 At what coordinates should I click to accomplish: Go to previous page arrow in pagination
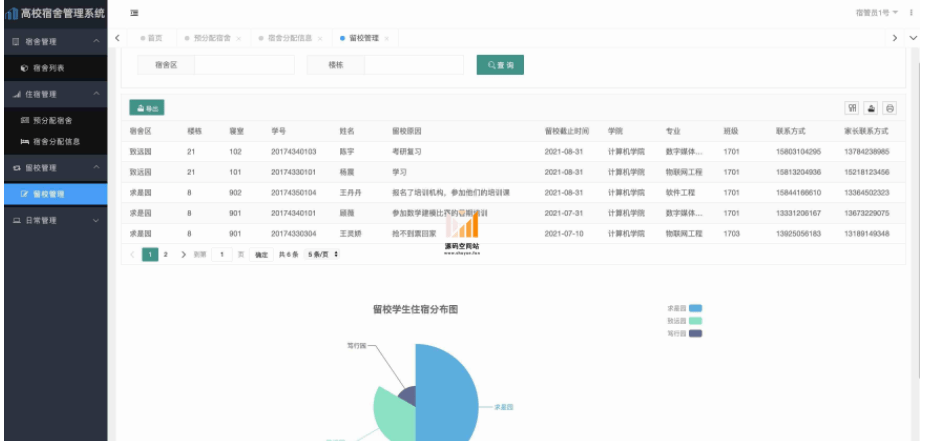pos(132,255)
